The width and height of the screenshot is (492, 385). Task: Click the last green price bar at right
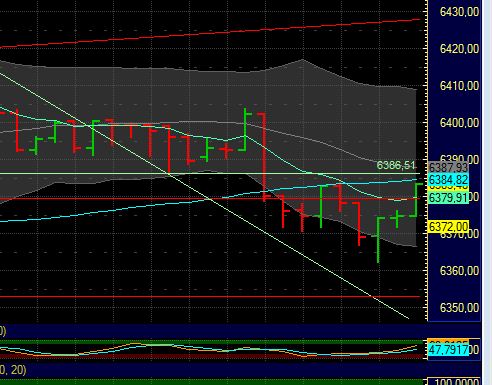[x=416, y=200]
